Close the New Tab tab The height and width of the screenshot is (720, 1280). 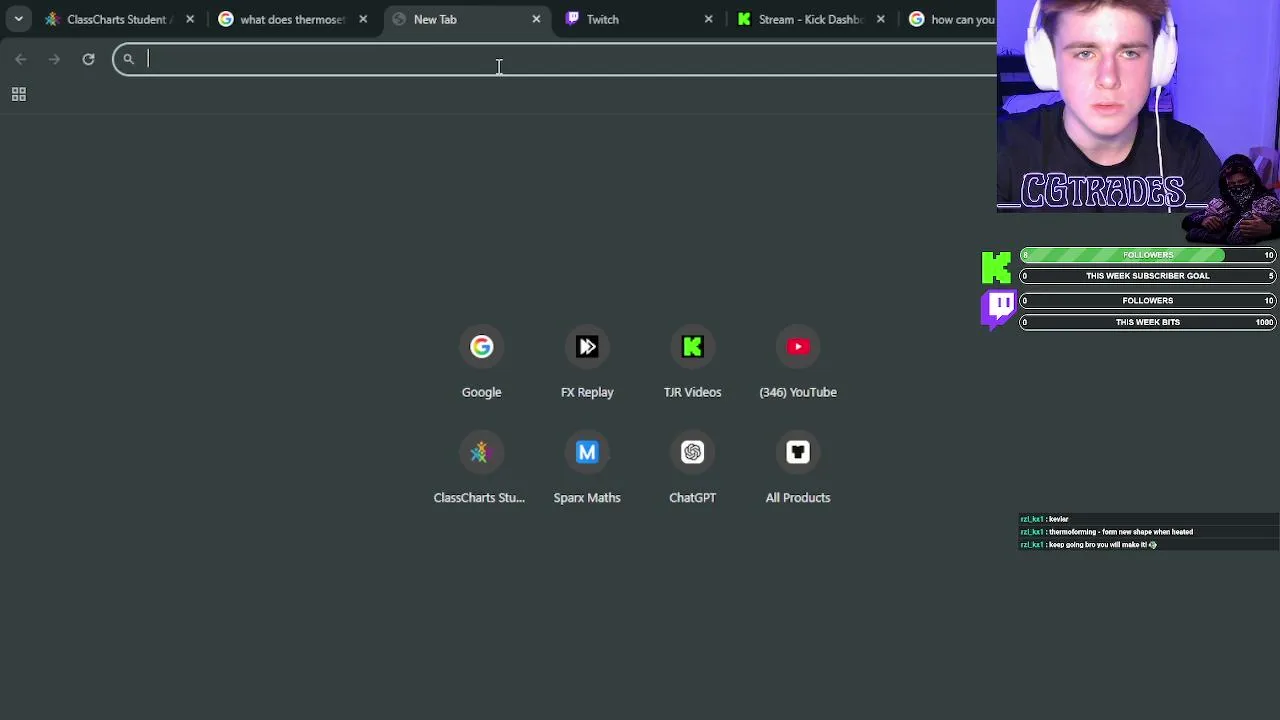tap(536, 19)
